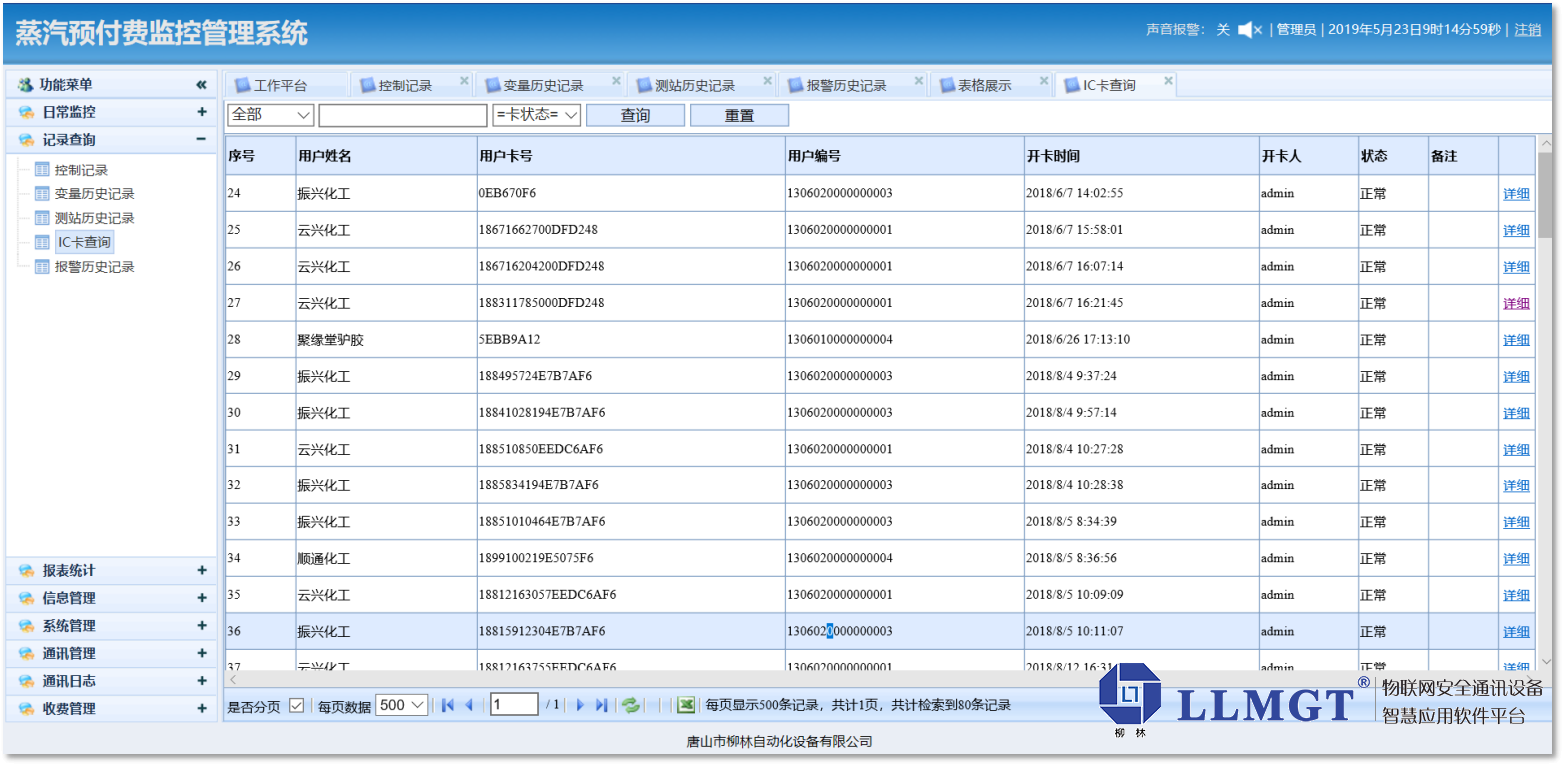1564x766 pixels.
Task: Open 详细 link for row 28
Action: tap(1516, 340)
